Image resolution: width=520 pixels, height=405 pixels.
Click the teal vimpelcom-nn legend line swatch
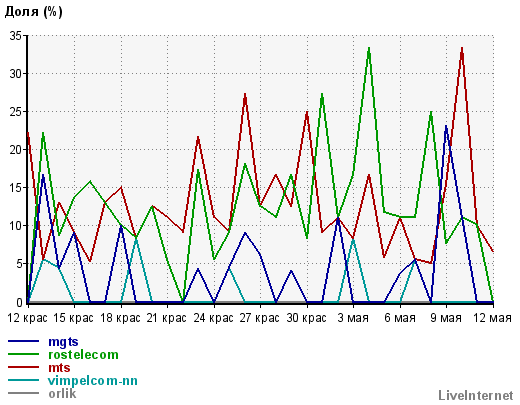click(24, 380)
